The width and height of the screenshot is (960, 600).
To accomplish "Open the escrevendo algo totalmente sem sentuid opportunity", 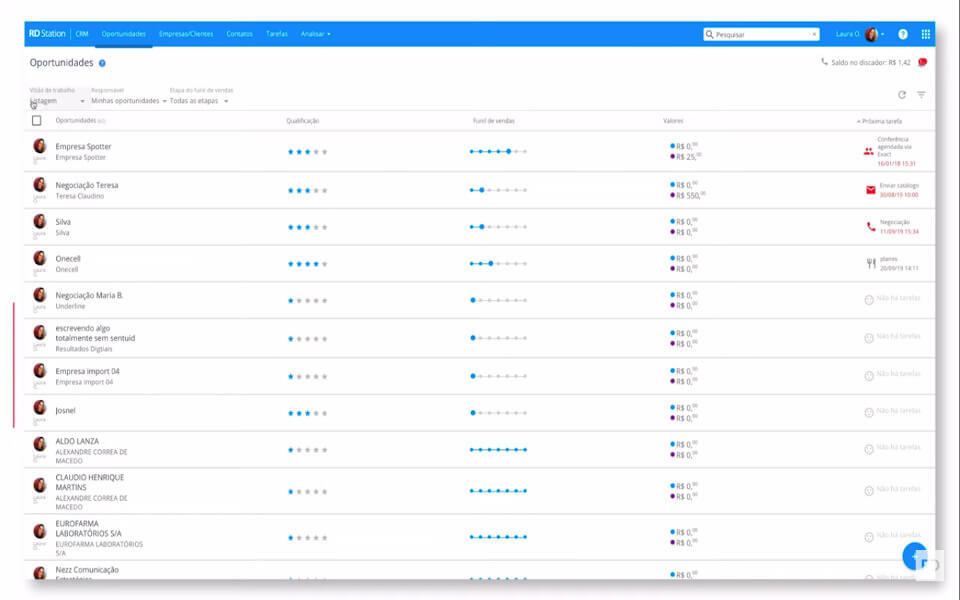I will [x=95, y=333].
